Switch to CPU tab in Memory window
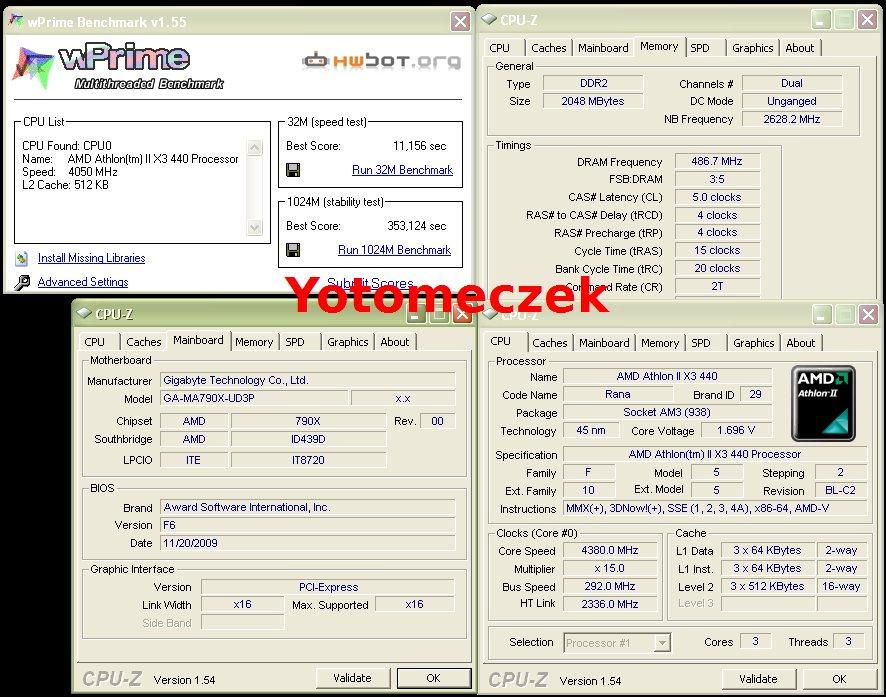 tap(500, 48)
